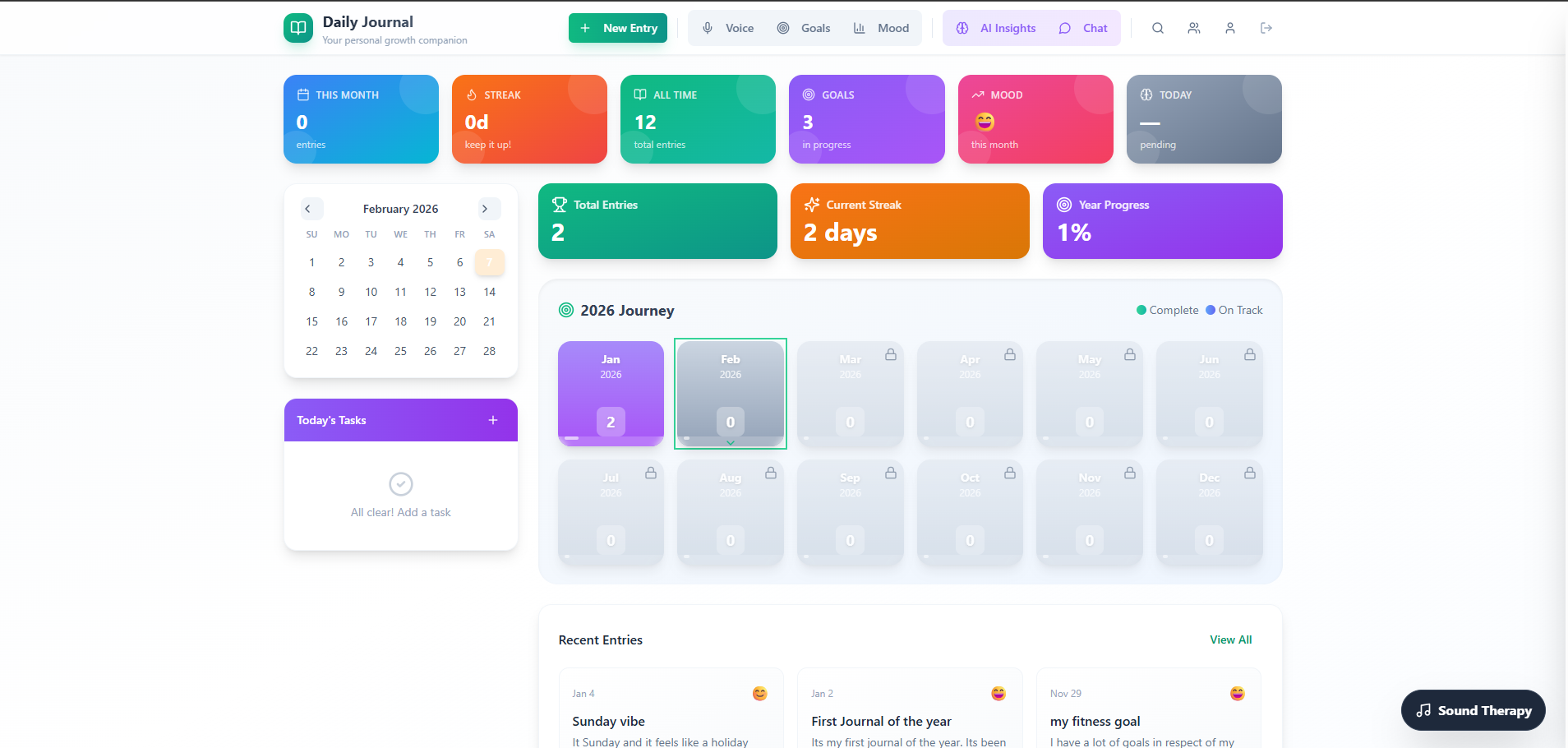
Task: Open the Mood tab
Action: point(881,28)
